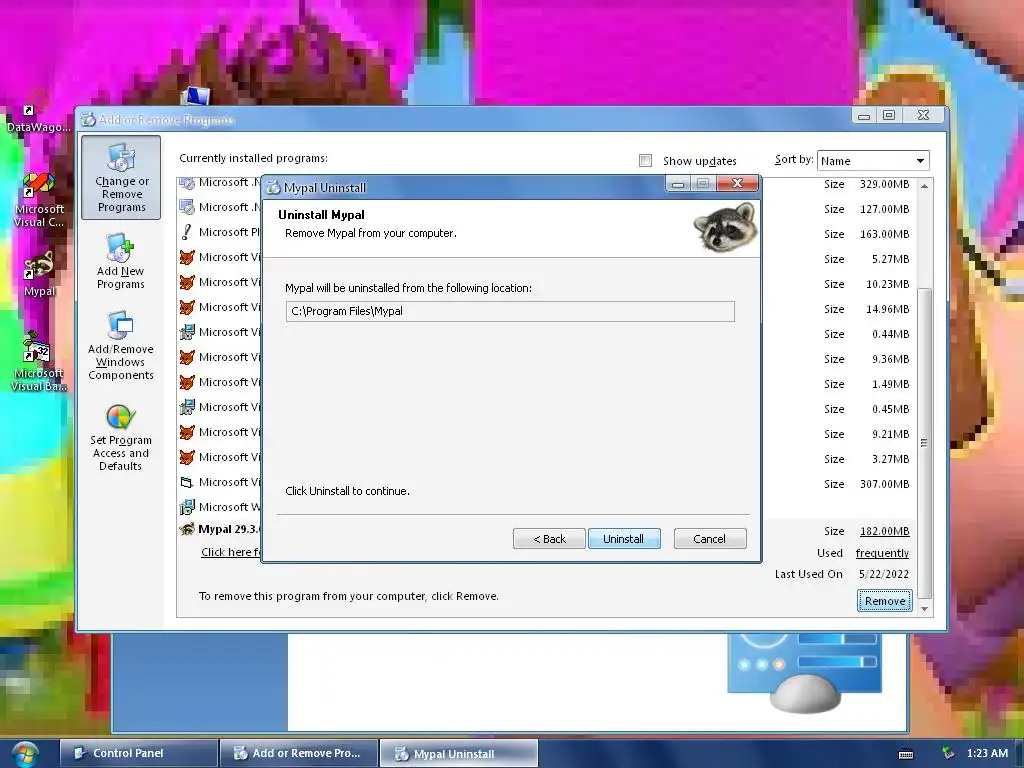The width and height of the screenshot is (1024, 768).
Task: Click icon of Microsoft entry sized 1.49MB
Action: point(187,381)
